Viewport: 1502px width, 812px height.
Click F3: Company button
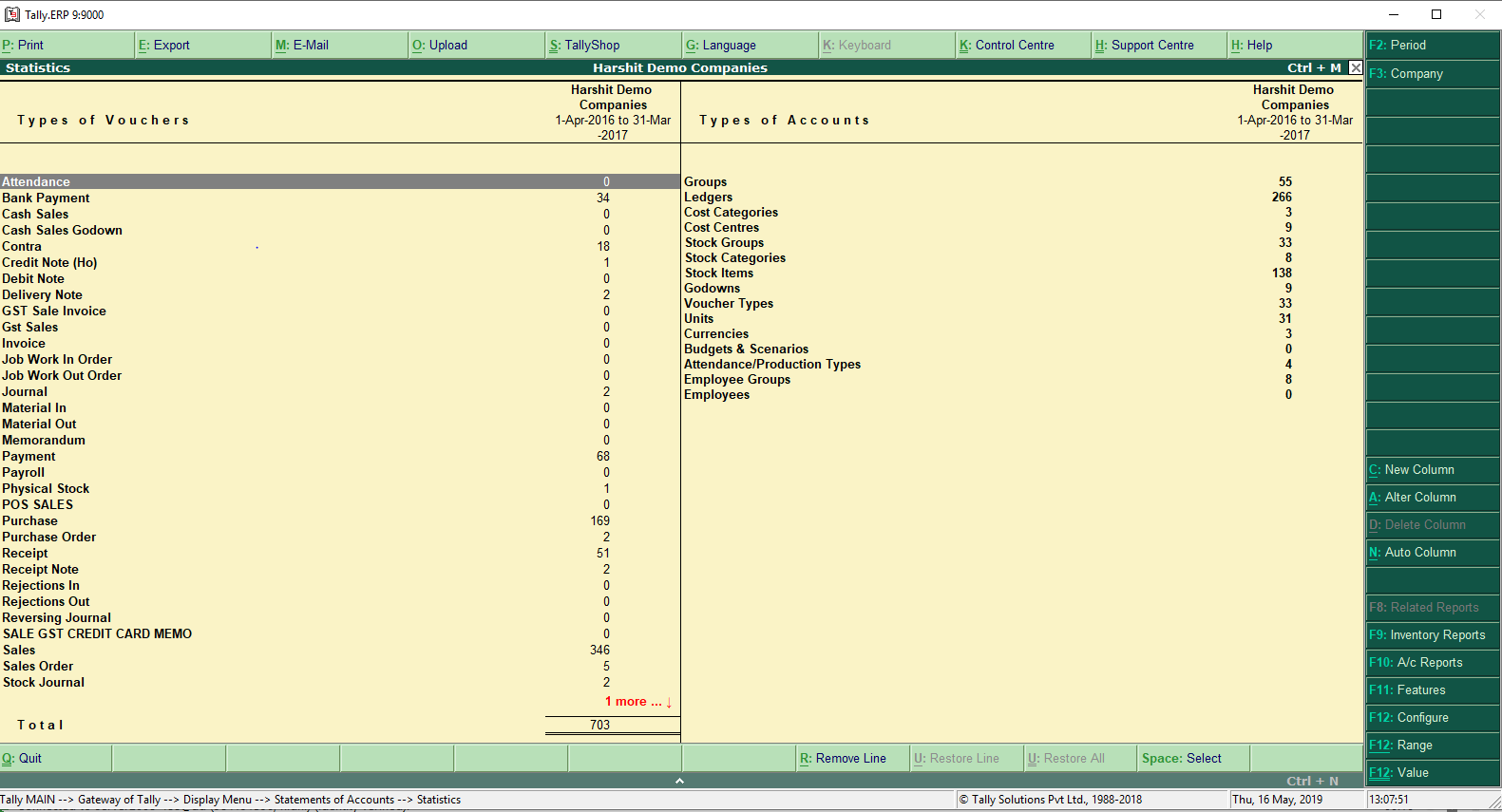point(1433,73)
